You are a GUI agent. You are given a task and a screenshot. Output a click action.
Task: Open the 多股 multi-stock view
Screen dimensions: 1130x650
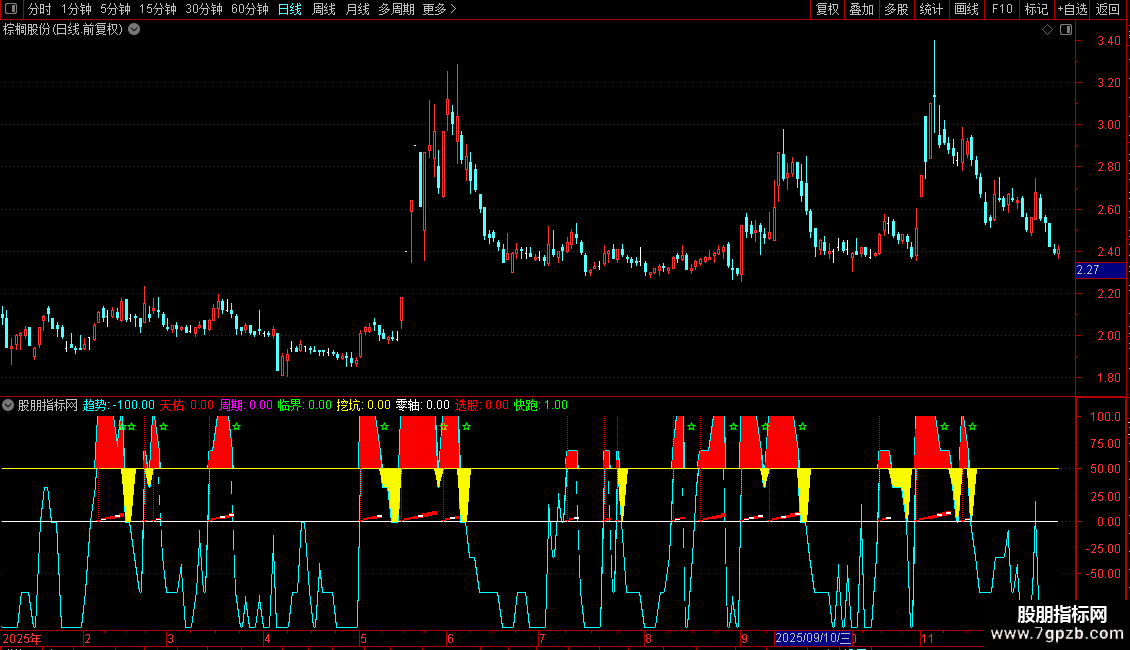click(896, 9)
